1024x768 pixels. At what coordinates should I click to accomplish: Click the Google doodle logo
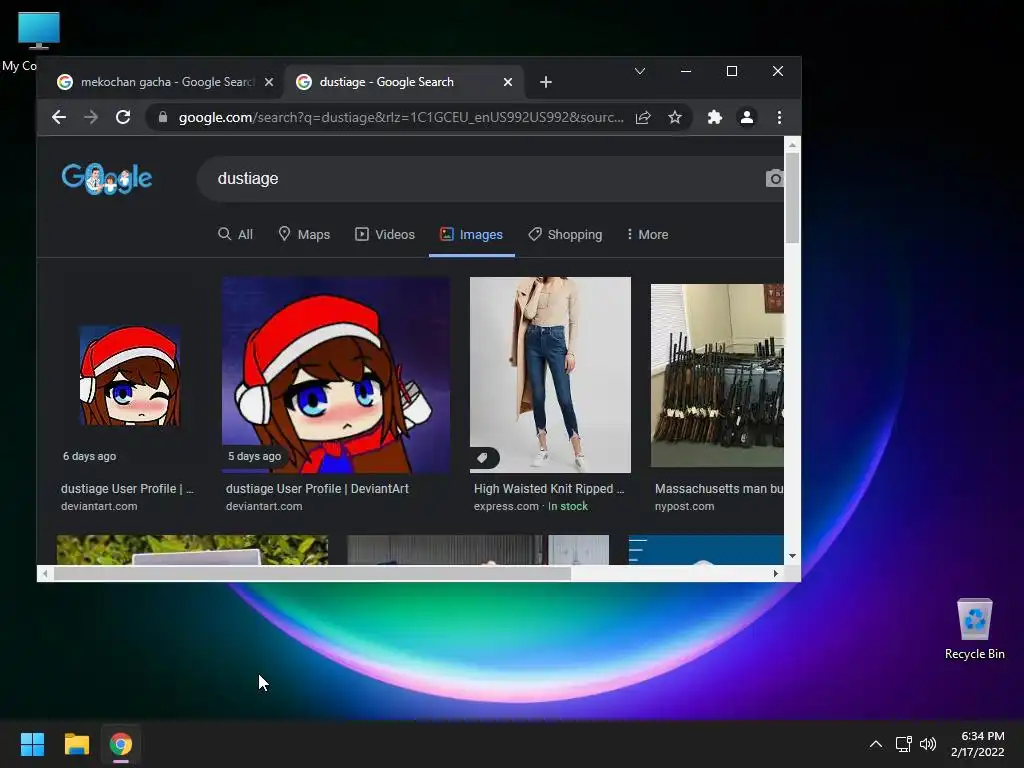tap(107, 178)
